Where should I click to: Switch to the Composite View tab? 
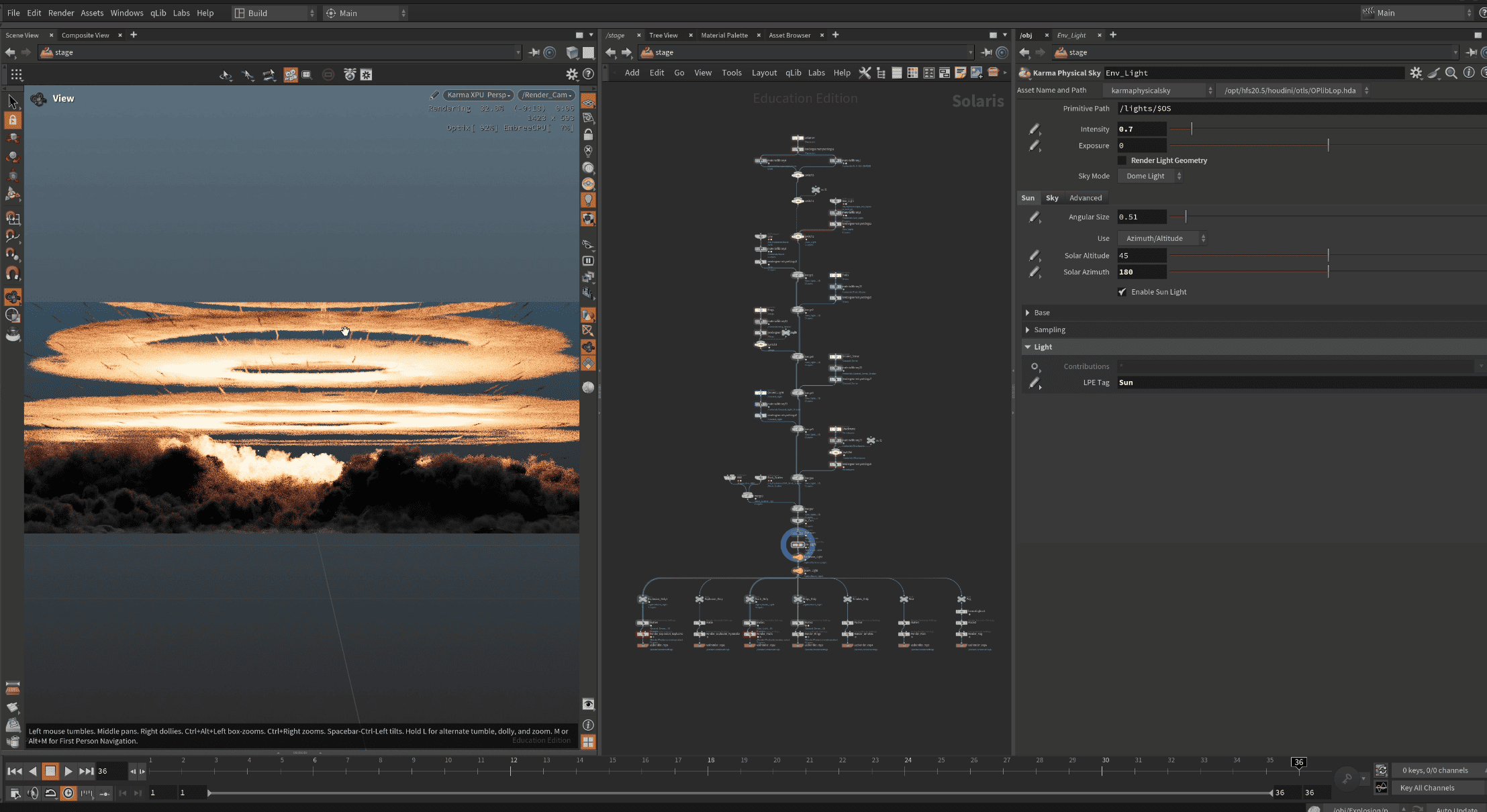coord(85,35)
